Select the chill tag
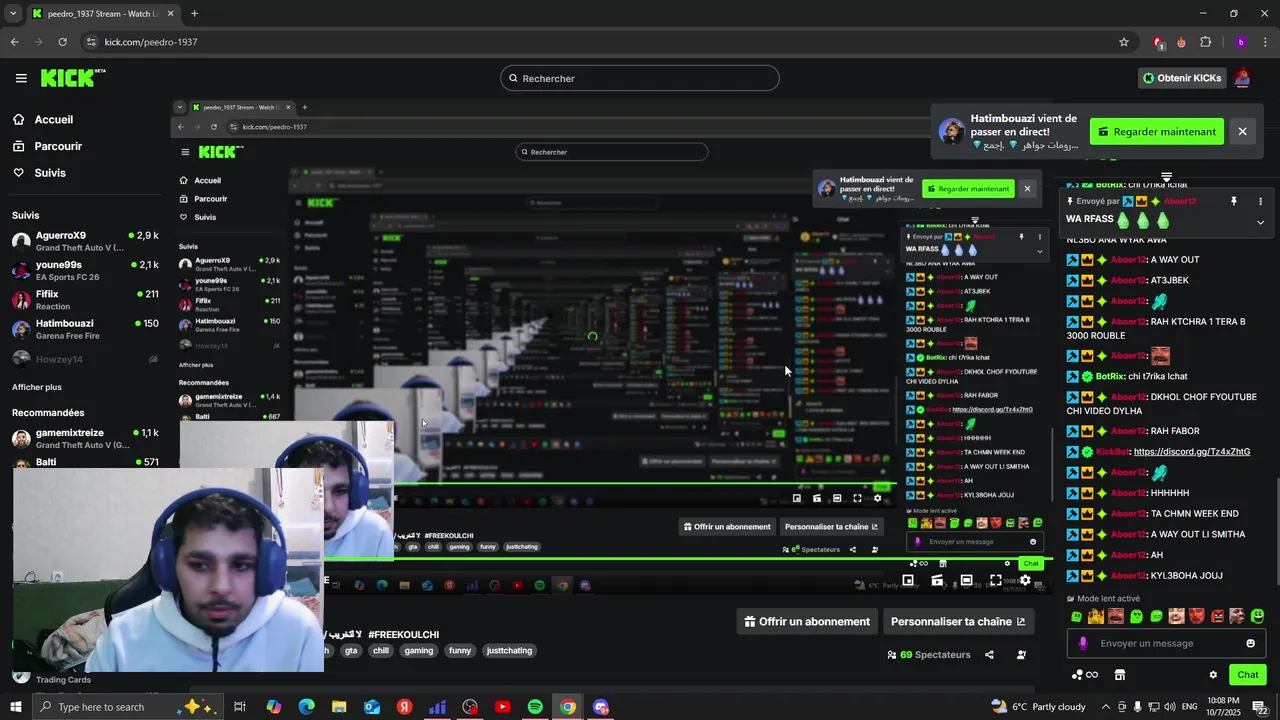1280x720 pixels. pos(381,650)
